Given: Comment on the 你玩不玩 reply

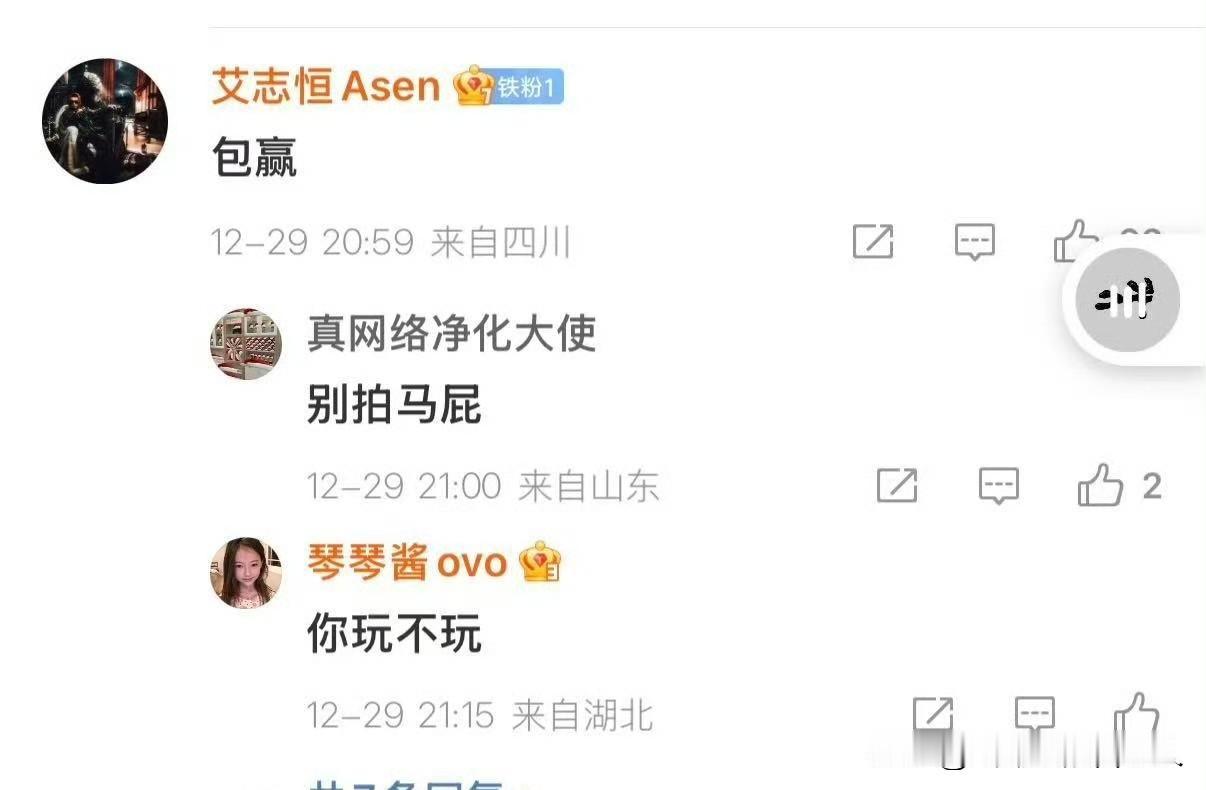Looking at the screenshot, I should coord(1034,714).
